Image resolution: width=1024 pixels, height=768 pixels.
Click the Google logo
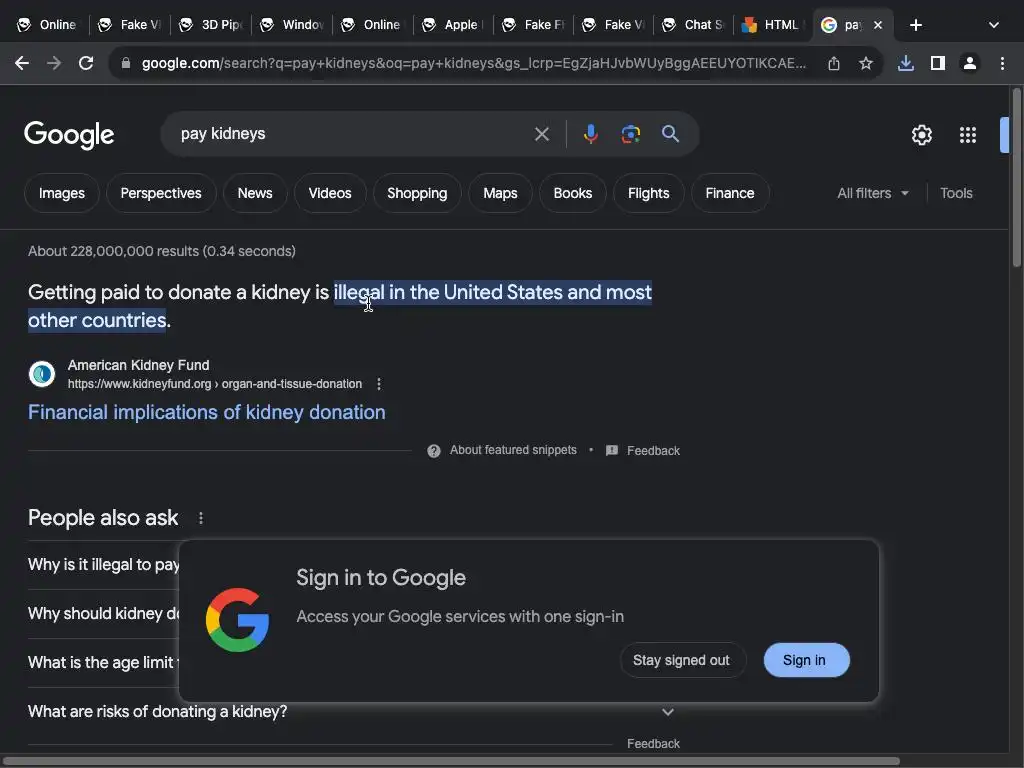69,135
